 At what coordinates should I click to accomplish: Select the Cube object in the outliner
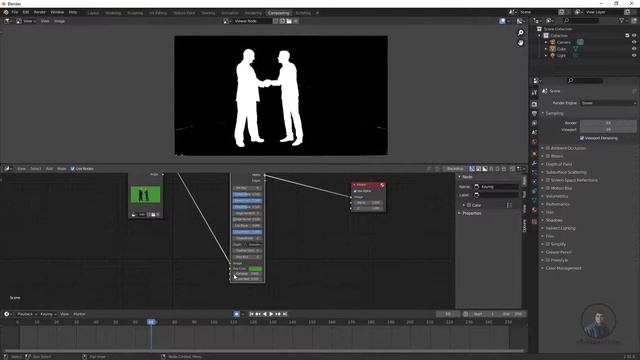(561, 49)
